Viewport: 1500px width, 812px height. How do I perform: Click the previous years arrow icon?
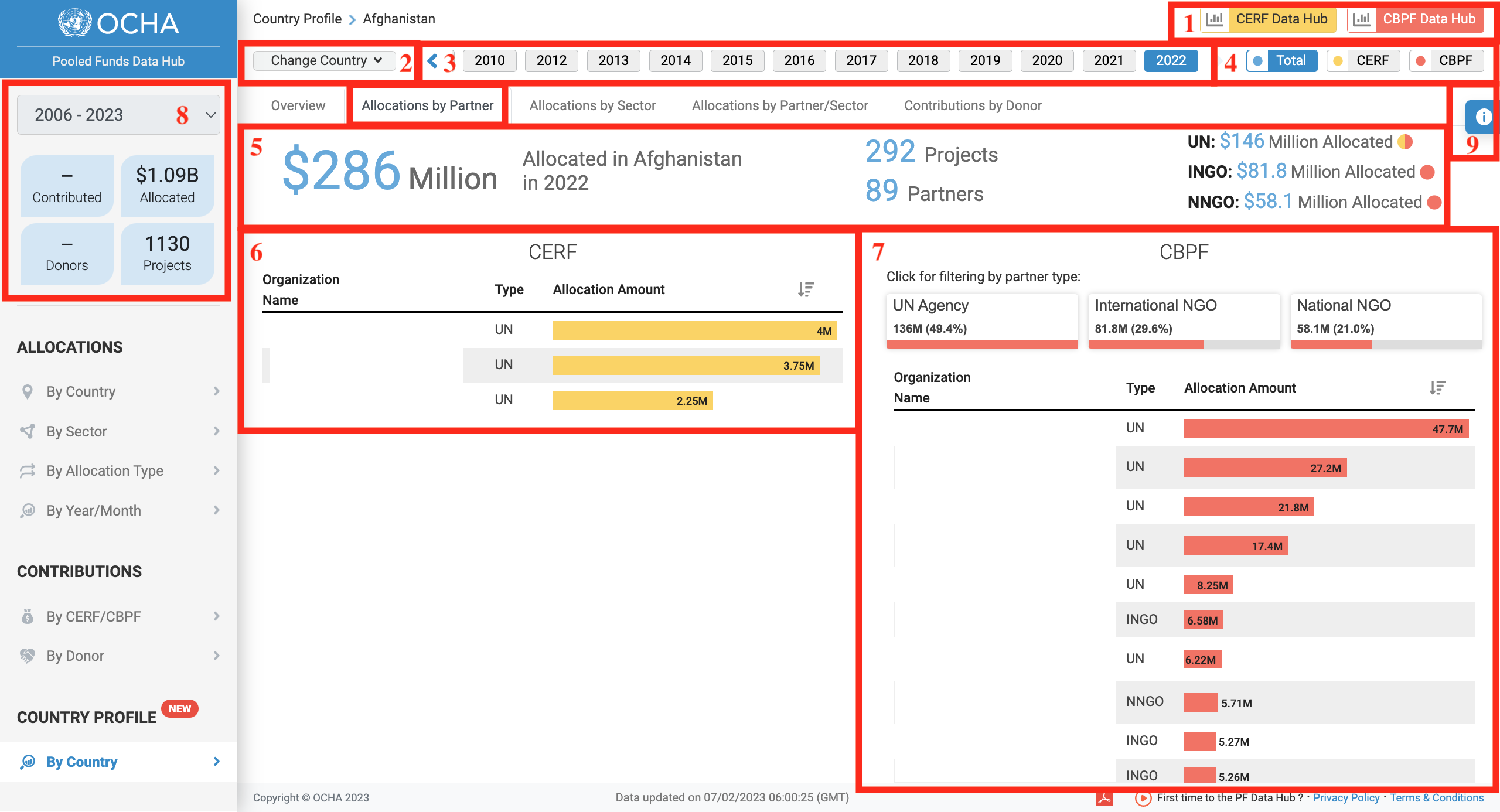432,60
